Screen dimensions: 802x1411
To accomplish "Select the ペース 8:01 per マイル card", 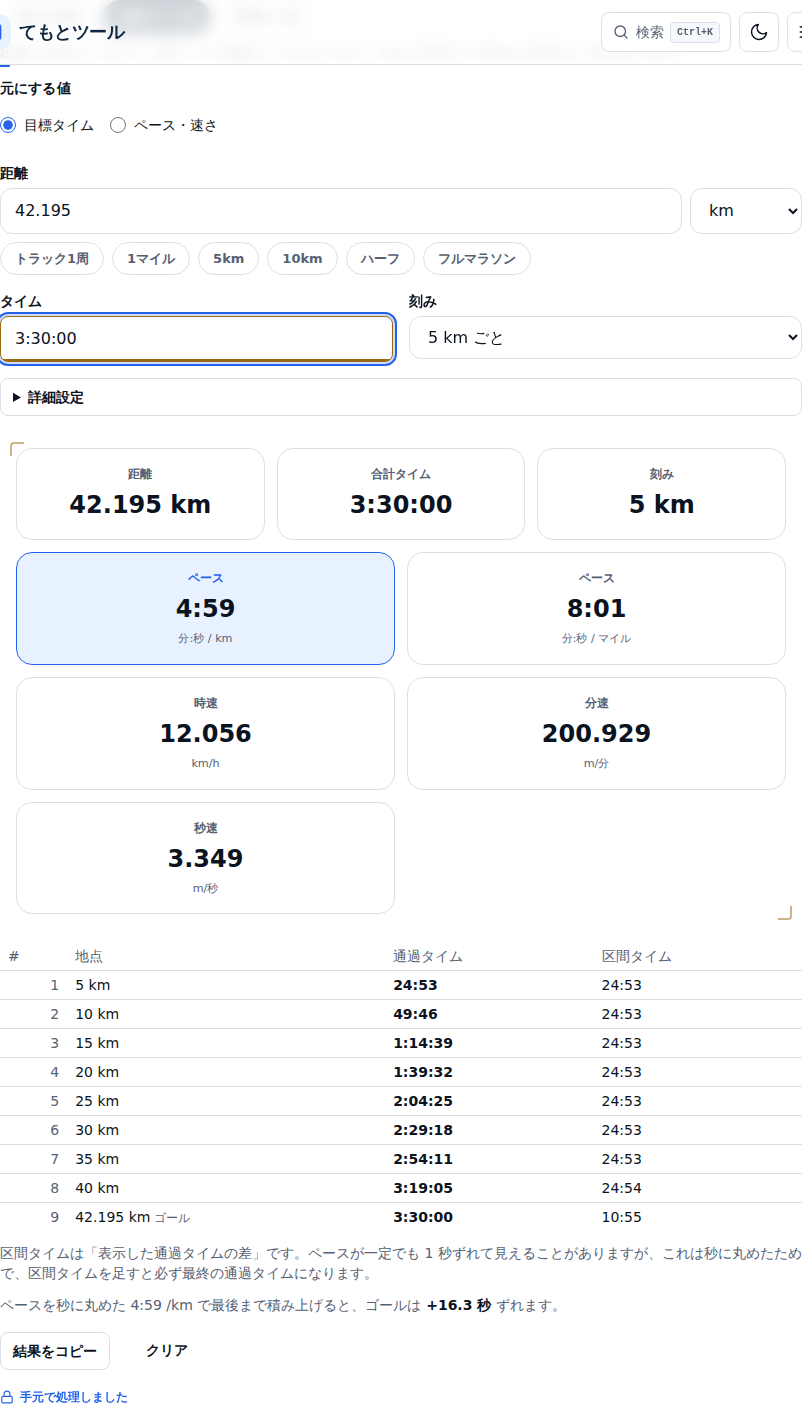I will [x=596, y=608].
